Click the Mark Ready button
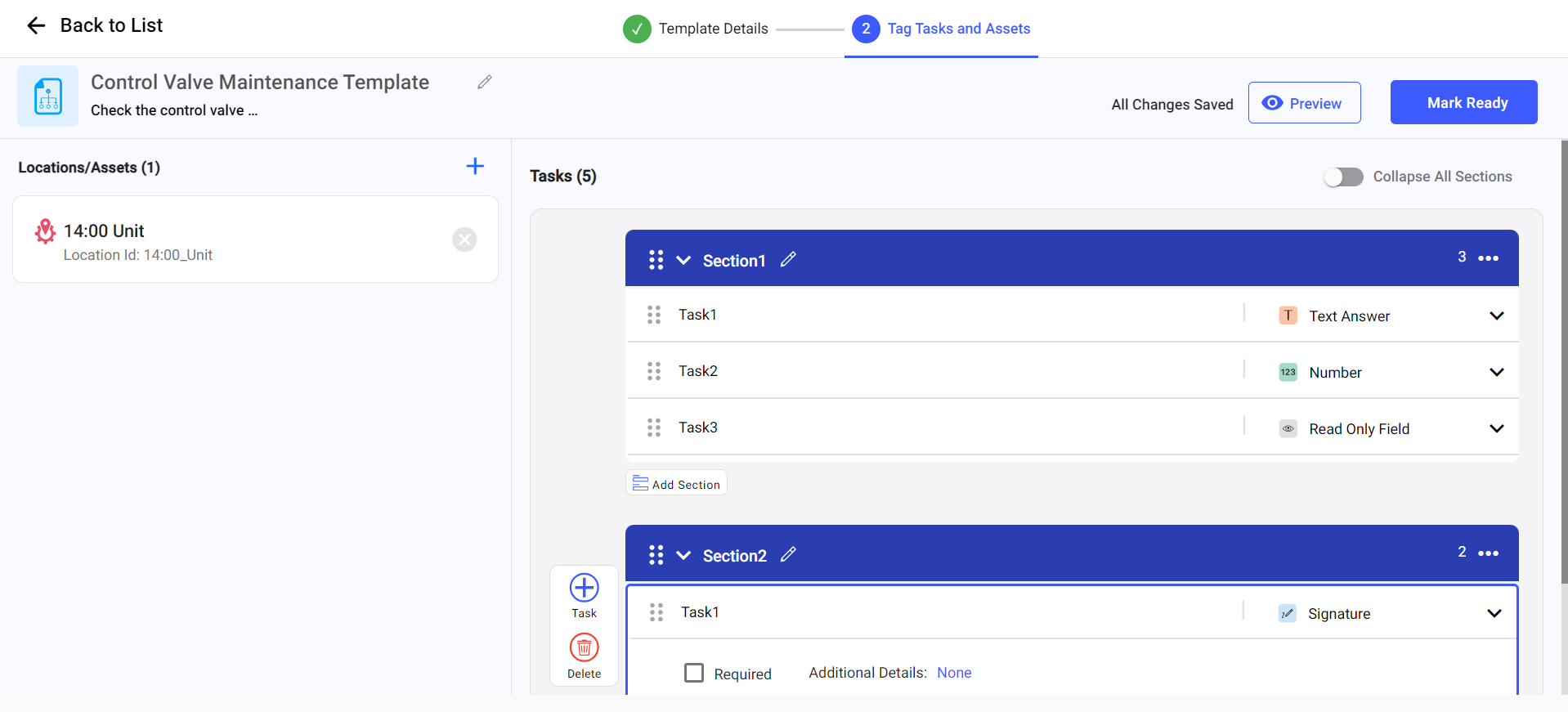This screenshot has height=712, width=1568. [1463, 103]
